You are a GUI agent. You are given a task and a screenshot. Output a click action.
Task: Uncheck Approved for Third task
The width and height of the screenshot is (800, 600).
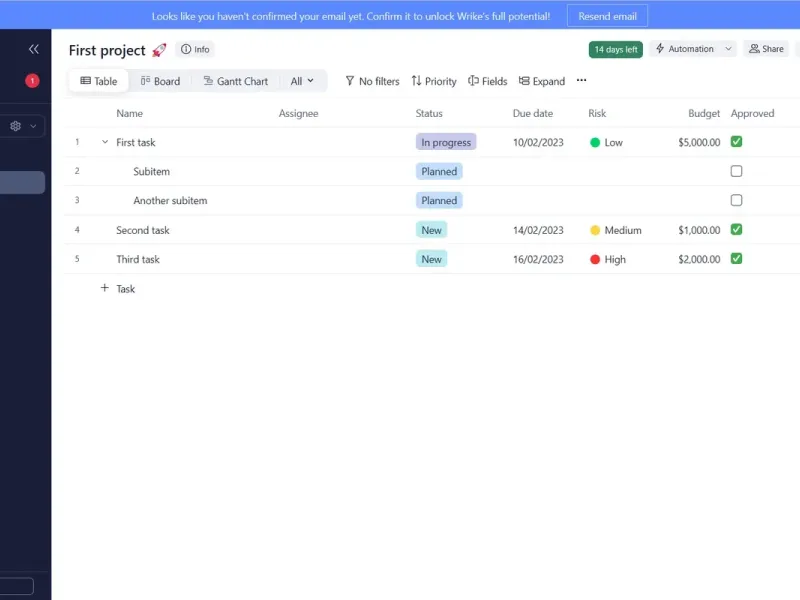tap(736, 259)
